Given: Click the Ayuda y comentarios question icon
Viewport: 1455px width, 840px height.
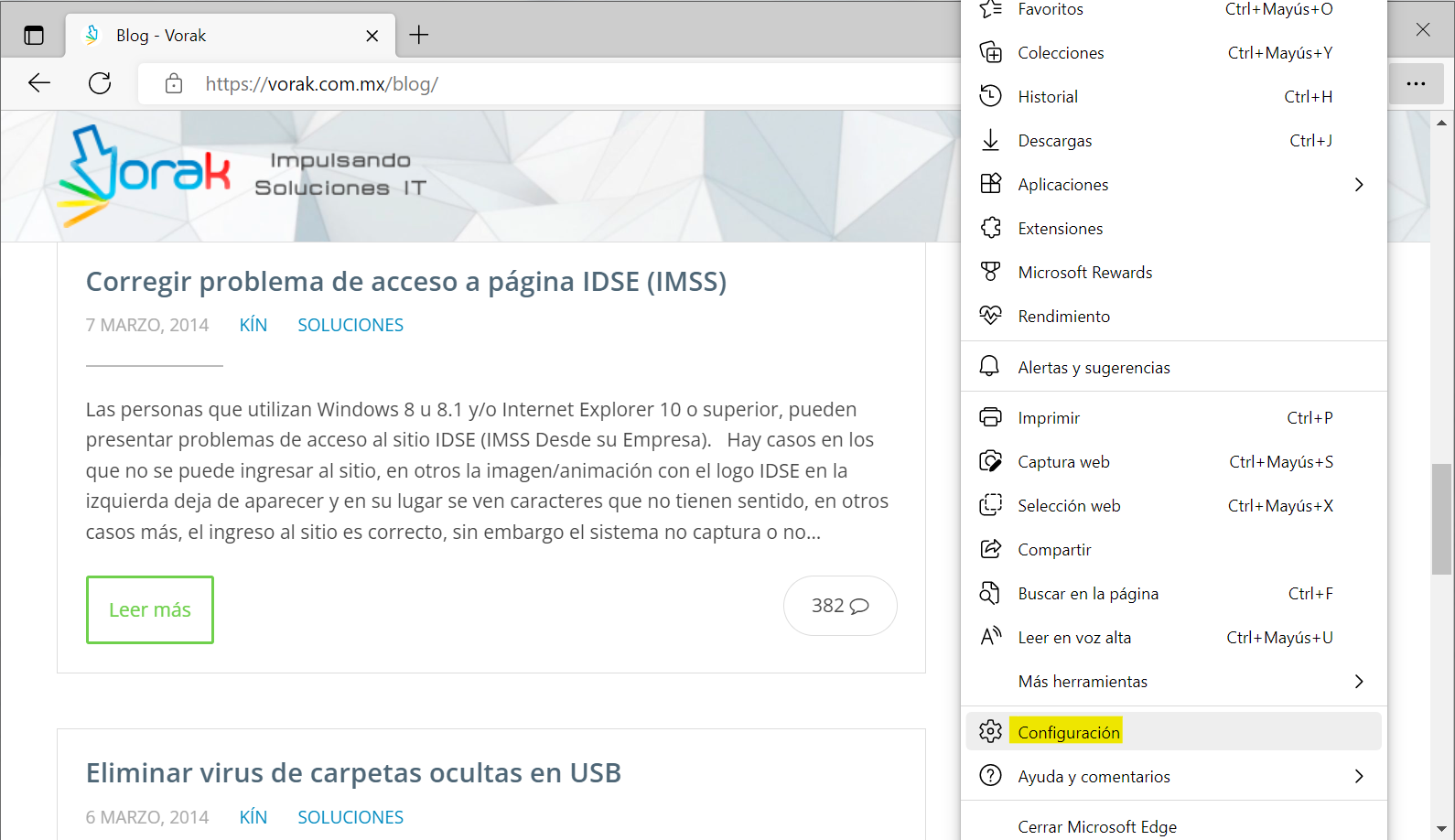Looking at the screenshot, I should (990, 776).
